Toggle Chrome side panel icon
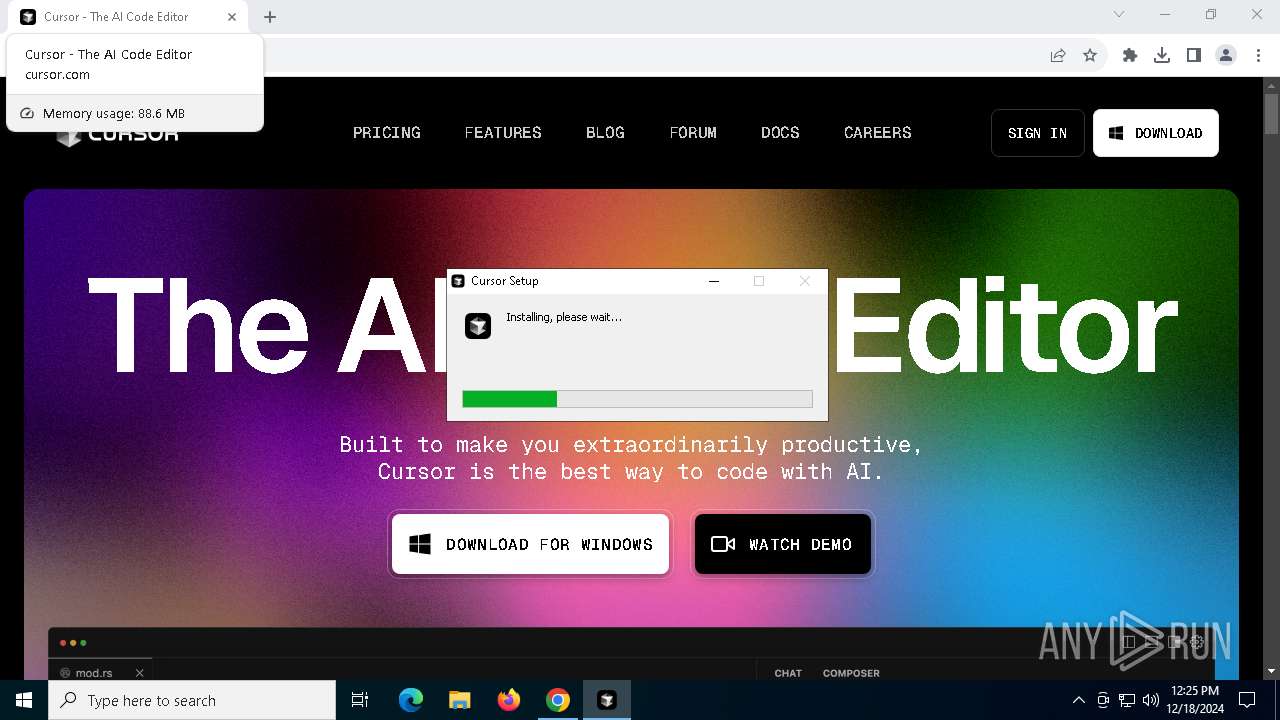1280x720 pixels. (1194, 55)
